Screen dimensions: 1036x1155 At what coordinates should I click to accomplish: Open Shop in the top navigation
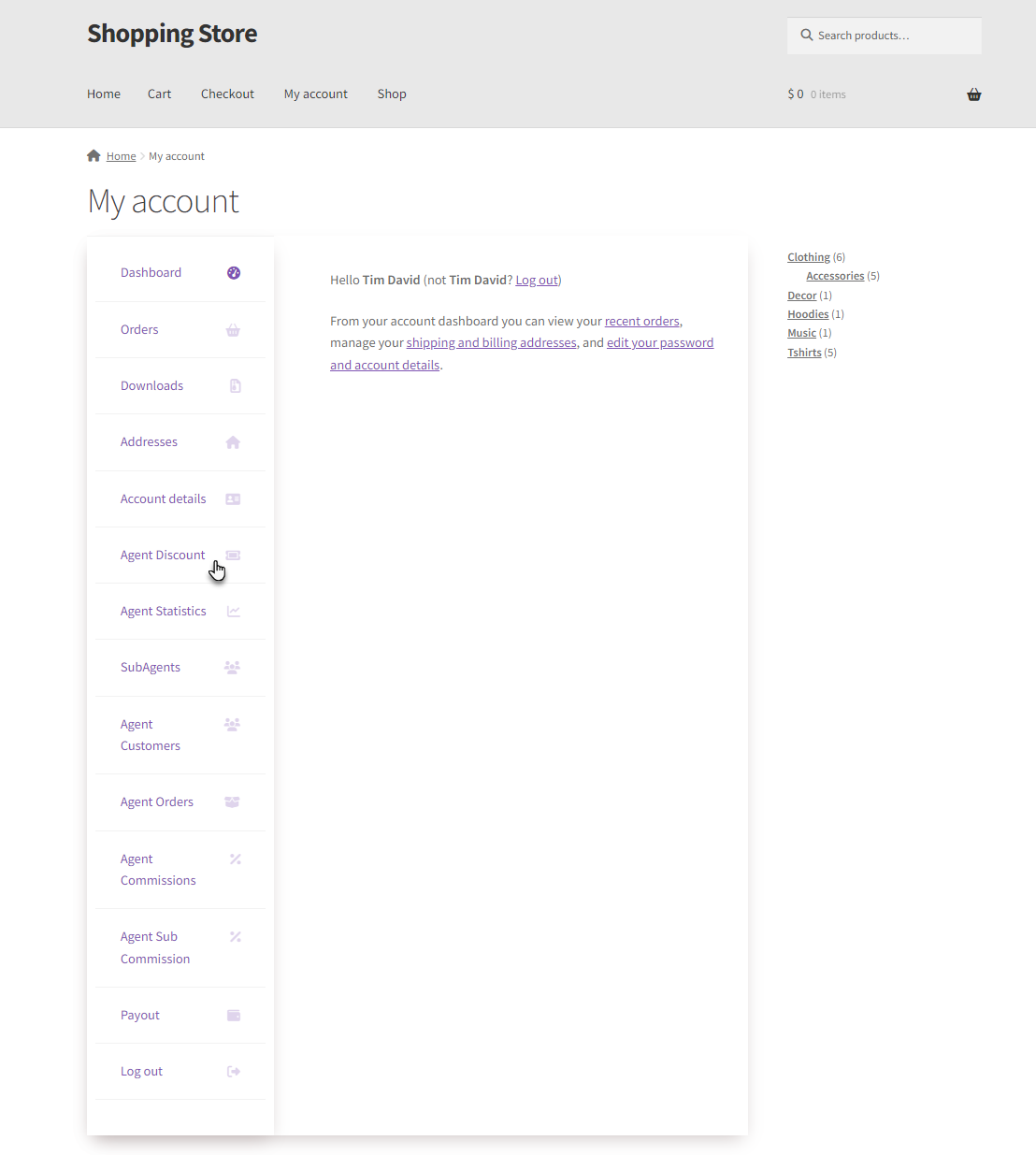[x=392, y=94]
